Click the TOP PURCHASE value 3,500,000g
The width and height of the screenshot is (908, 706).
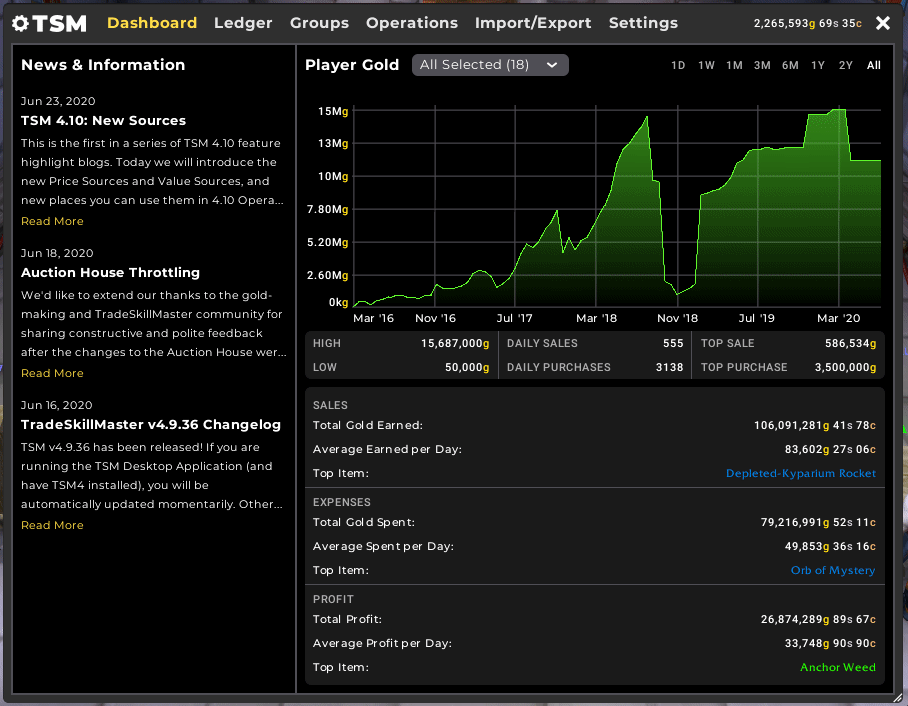845,368
